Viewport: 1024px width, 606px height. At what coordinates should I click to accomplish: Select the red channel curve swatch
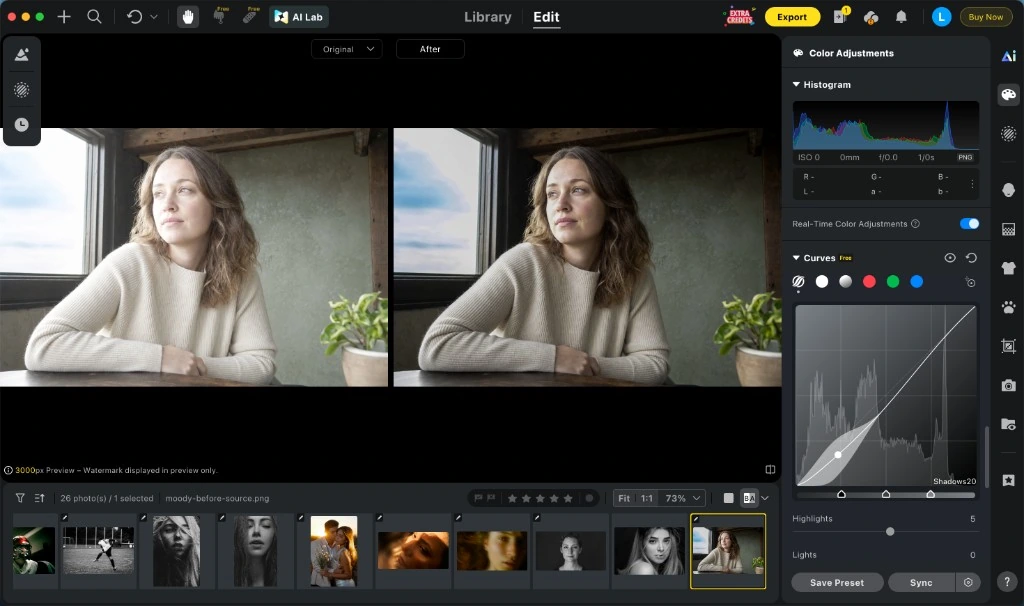tap(869, 281)
